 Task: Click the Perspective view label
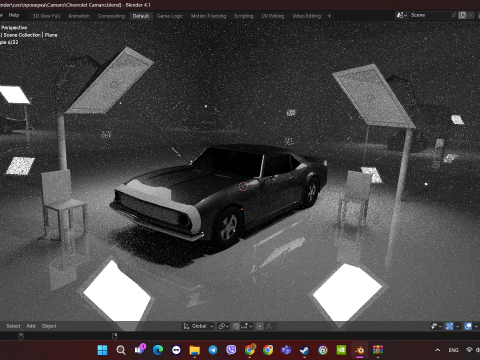14,28
